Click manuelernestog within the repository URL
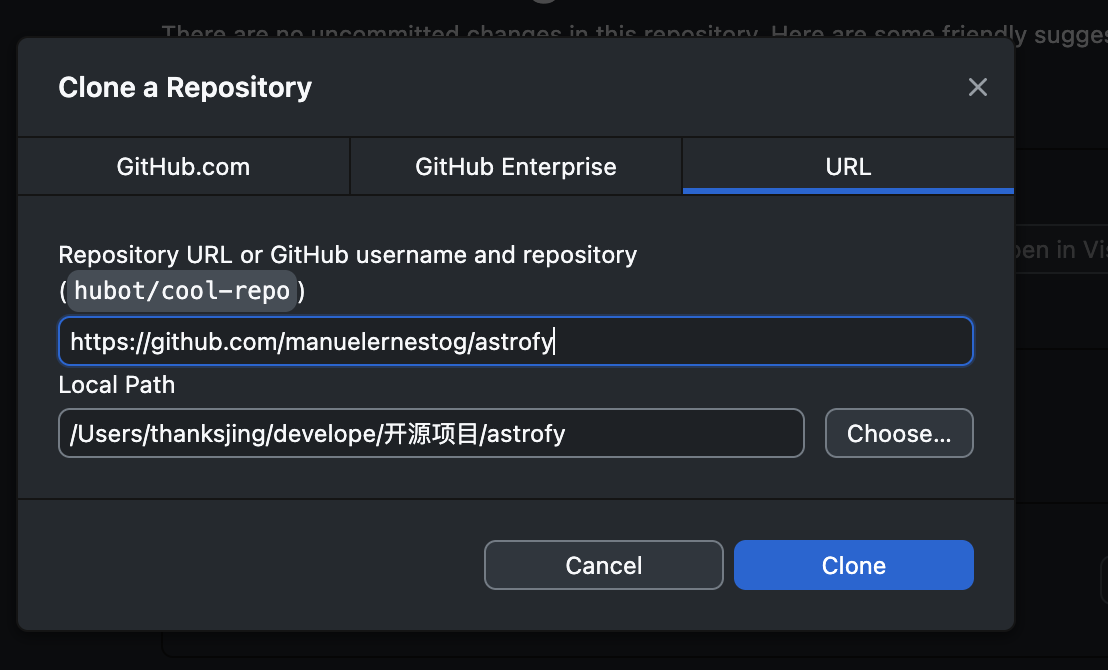 (x=376, y=342)
